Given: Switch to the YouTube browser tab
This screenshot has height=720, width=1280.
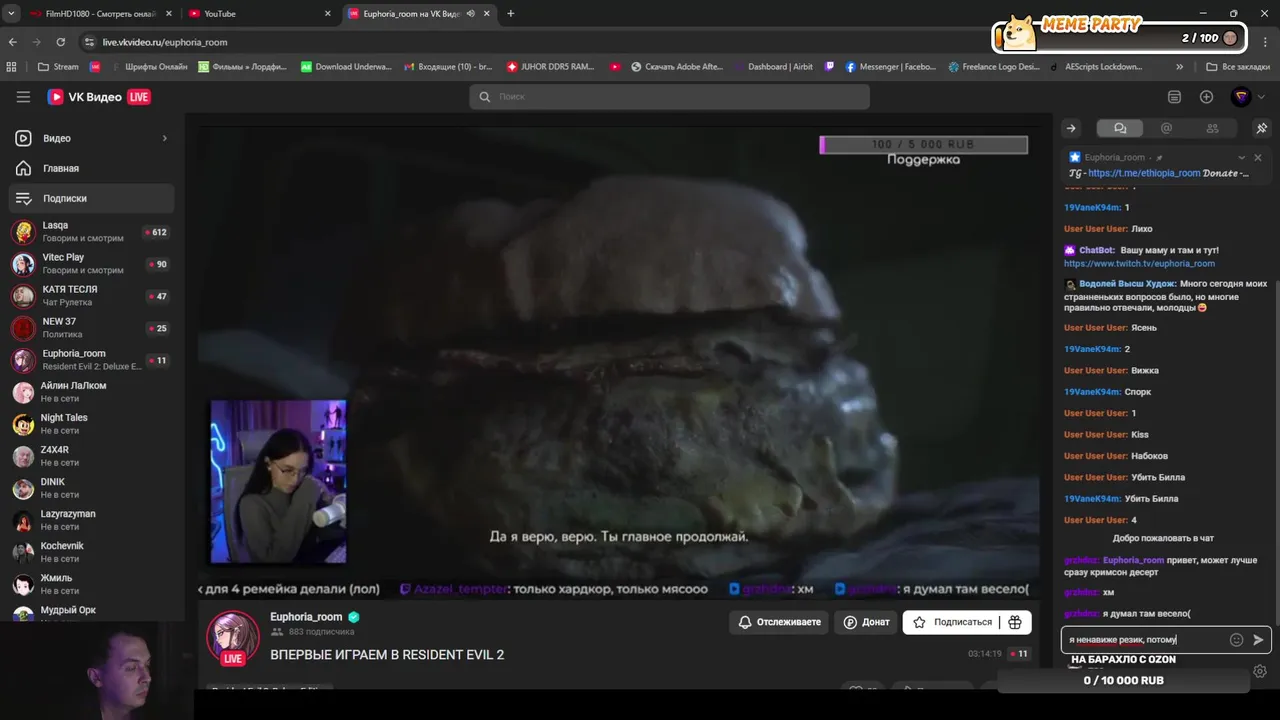Looking at the screenshot, I should (253, 13).
